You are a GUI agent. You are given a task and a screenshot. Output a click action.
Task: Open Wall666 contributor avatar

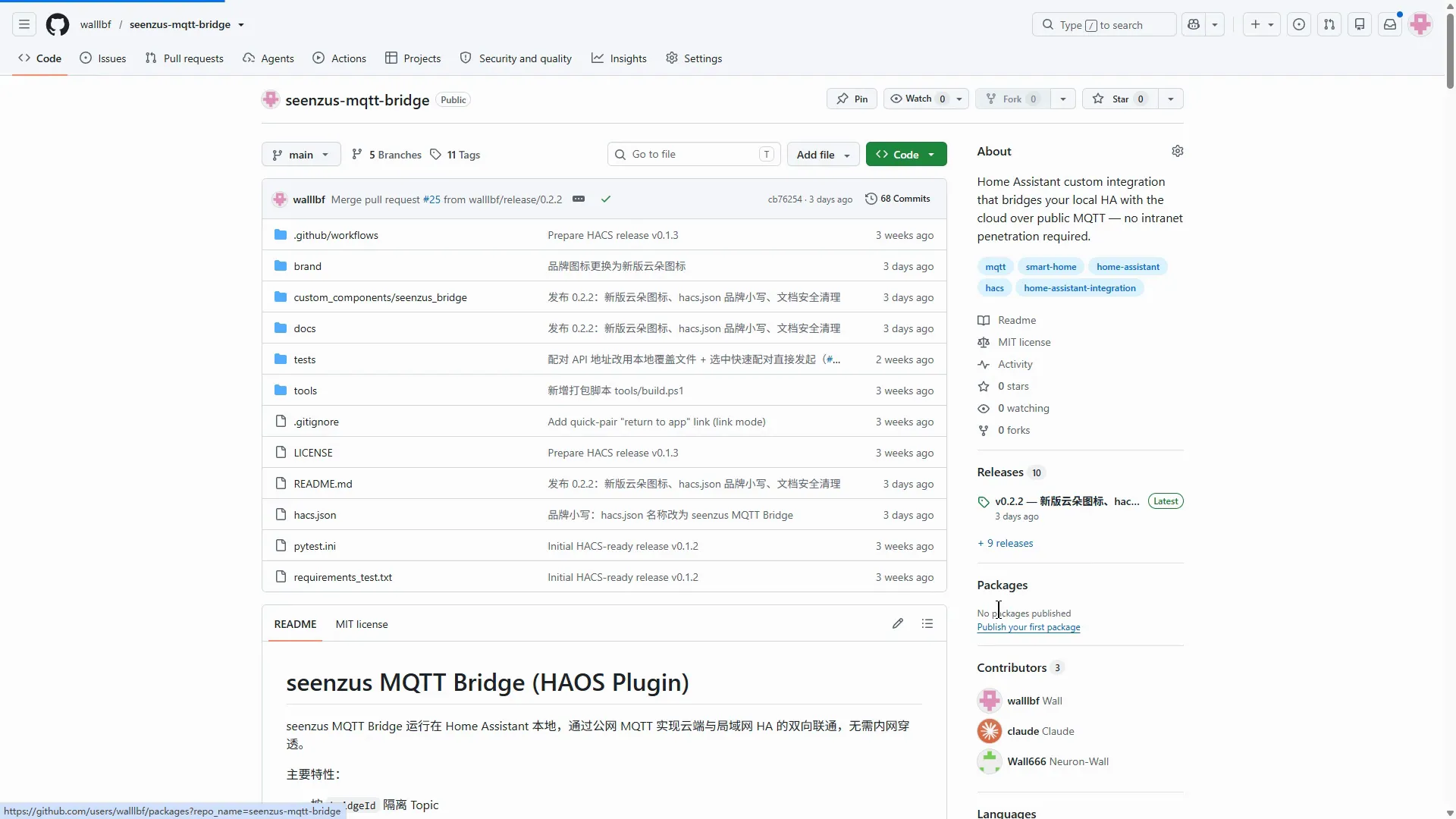(989, 761)
